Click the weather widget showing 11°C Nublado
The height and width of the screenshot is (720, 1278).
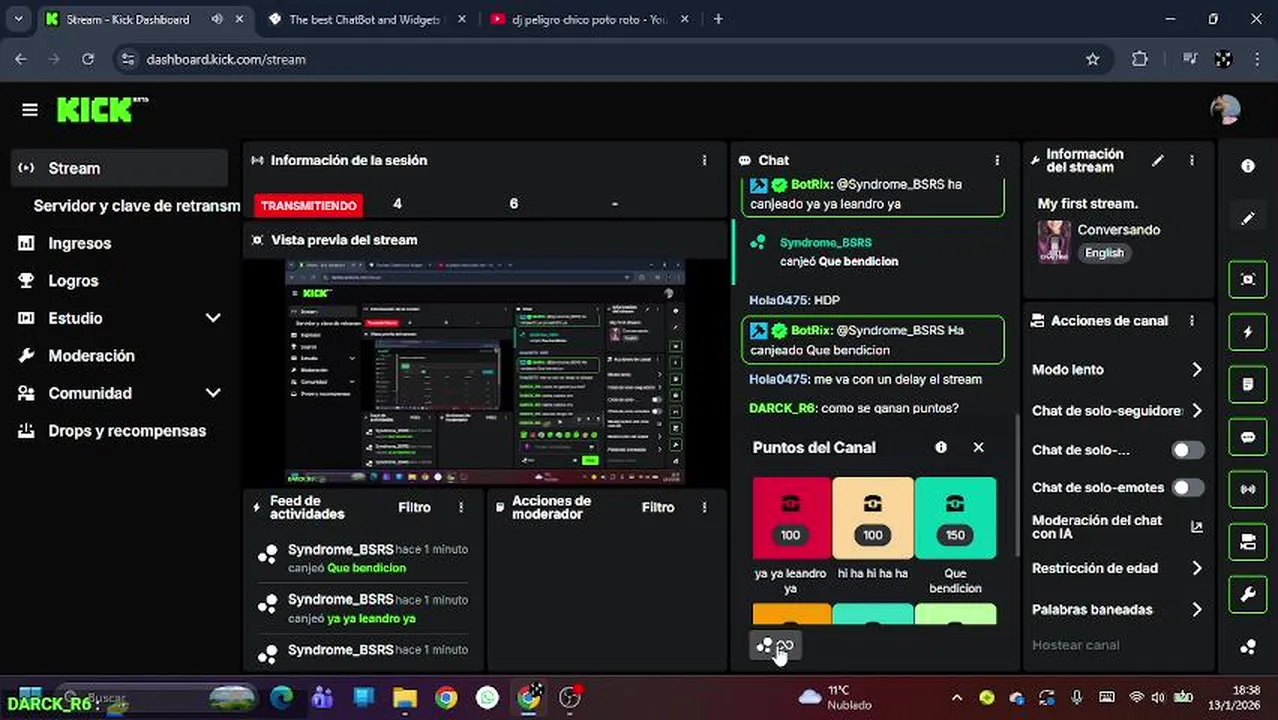(835, 697)
